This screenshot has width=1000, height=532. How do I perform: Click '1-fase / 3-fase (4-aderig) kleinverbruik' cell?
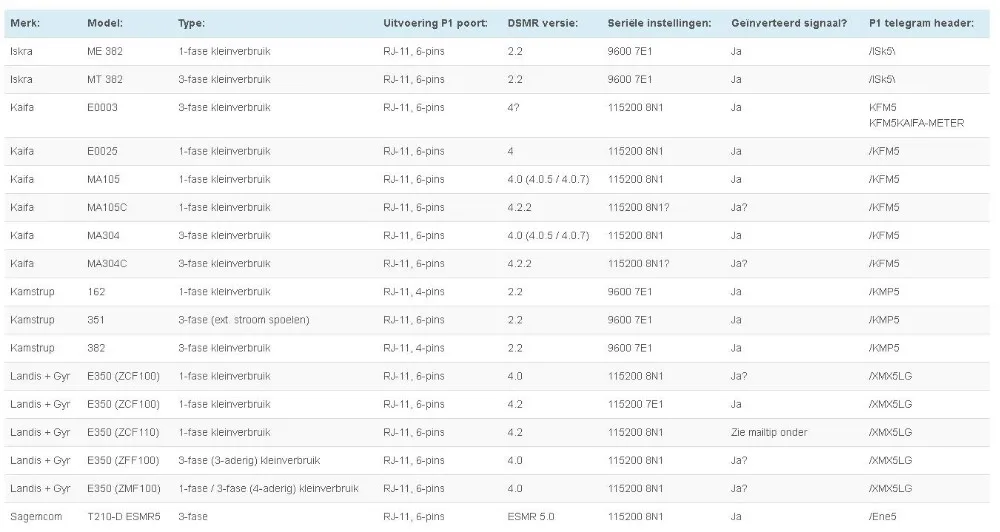pyautogui.click(x=268, y=489)
